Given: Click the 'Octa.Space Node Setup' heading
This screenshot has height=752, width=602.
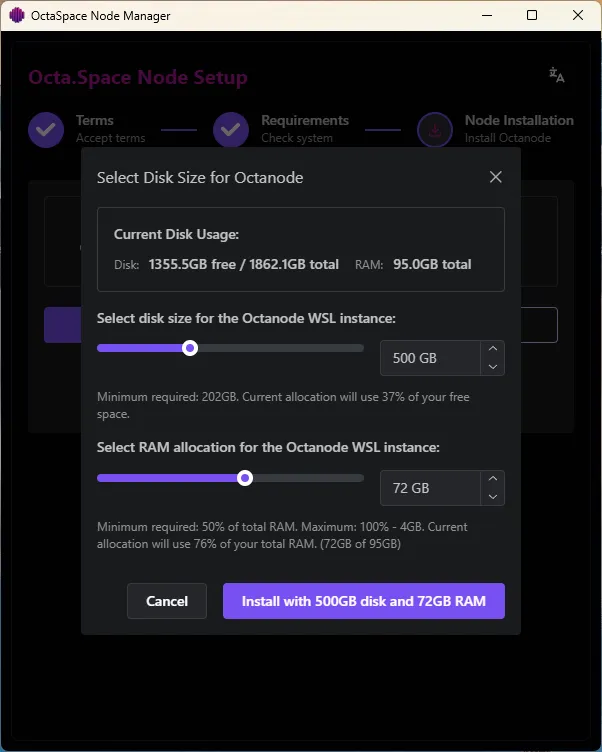Looking at the screenshot, I should [x=138, y=78].
